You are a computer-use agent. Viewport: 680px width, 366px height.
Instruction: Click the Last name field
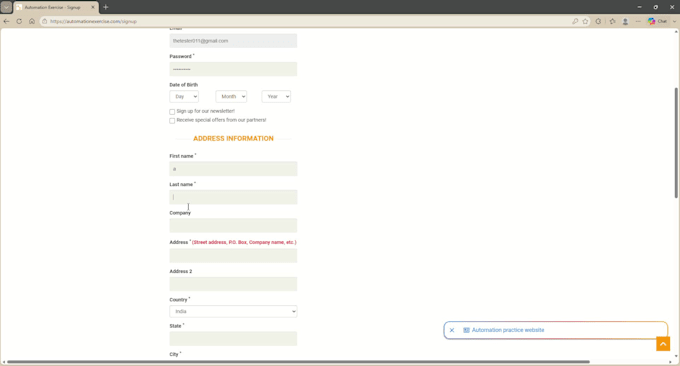click(233, 197)
